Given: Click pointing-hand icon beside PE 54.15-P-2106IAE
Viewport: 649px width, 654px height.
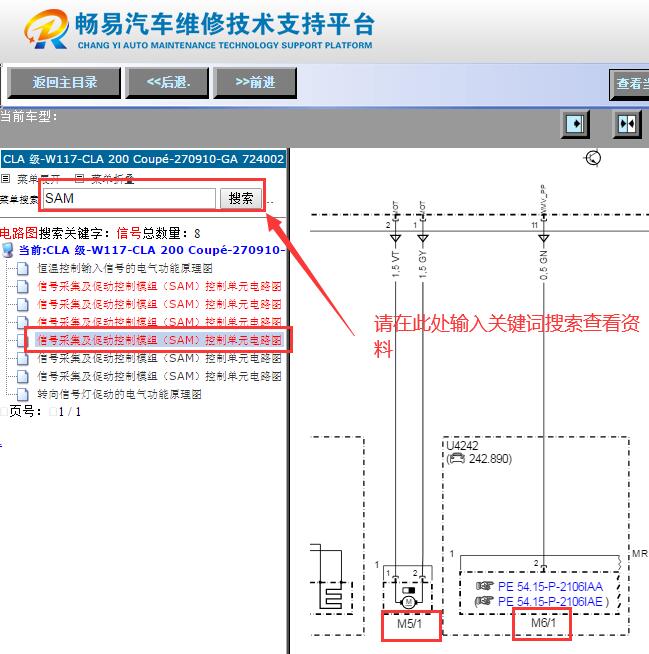Looking at the screenshot, I should tap(485, 601).
